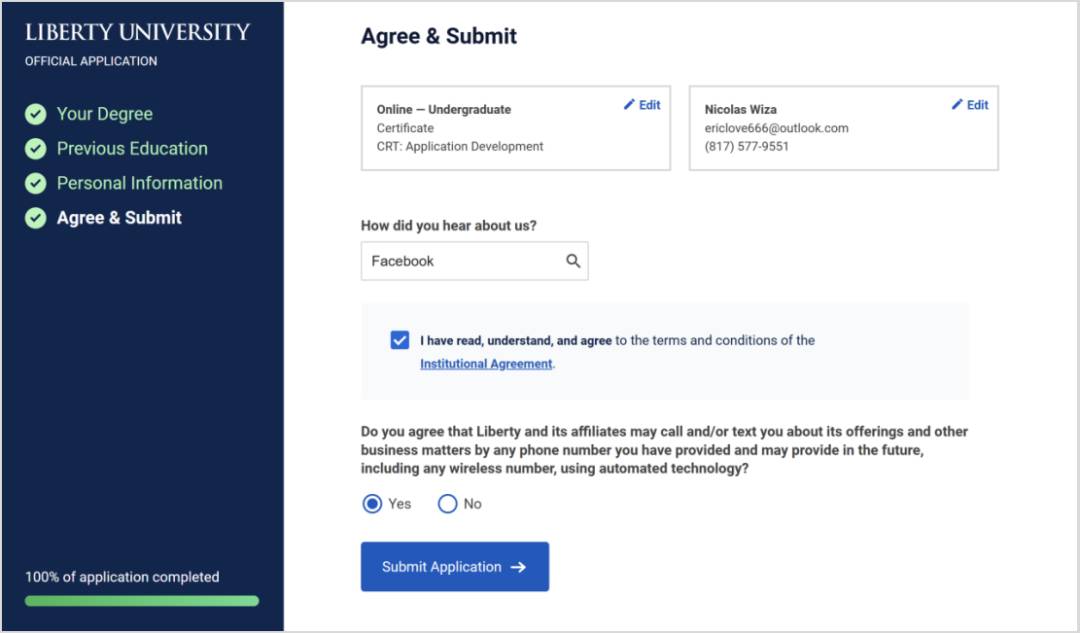
Task: Uncheck the Institutional Agreement terms checkbox
Action: point(399,340)
